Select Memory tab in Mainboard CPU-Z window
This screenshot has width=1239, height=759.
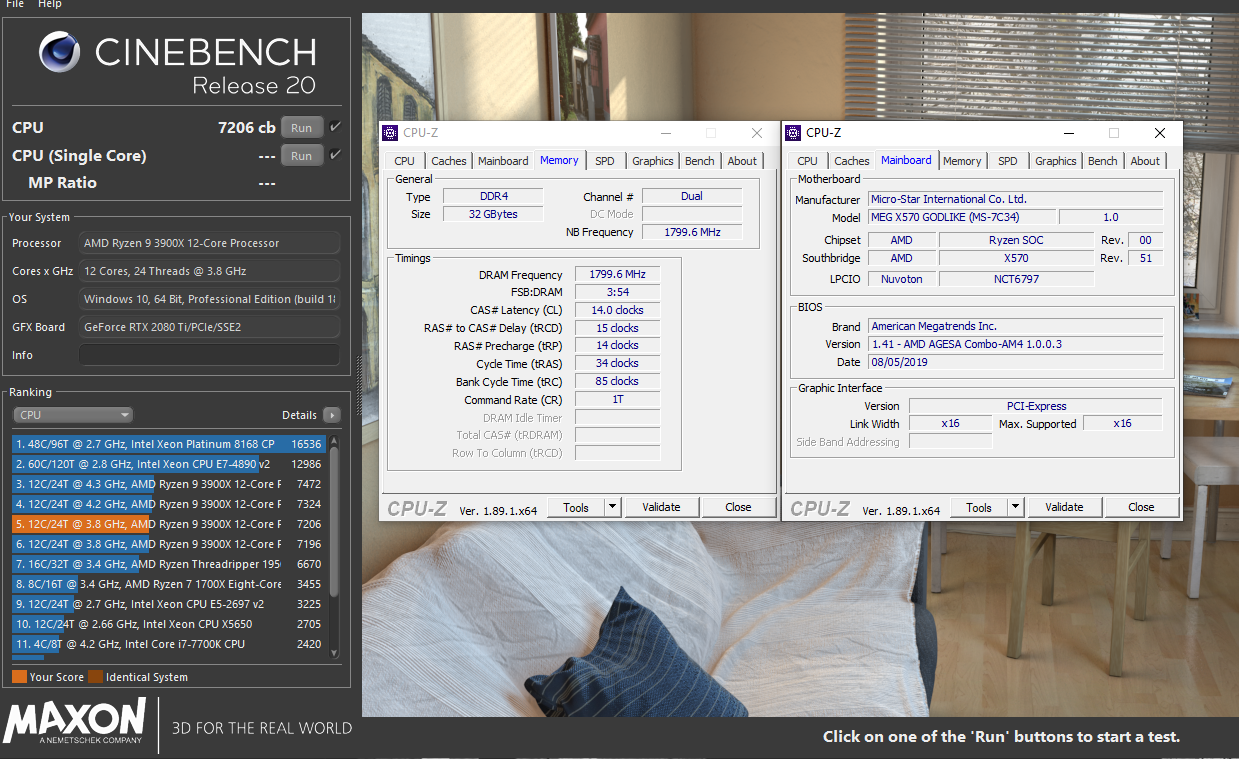click(962, 161)
